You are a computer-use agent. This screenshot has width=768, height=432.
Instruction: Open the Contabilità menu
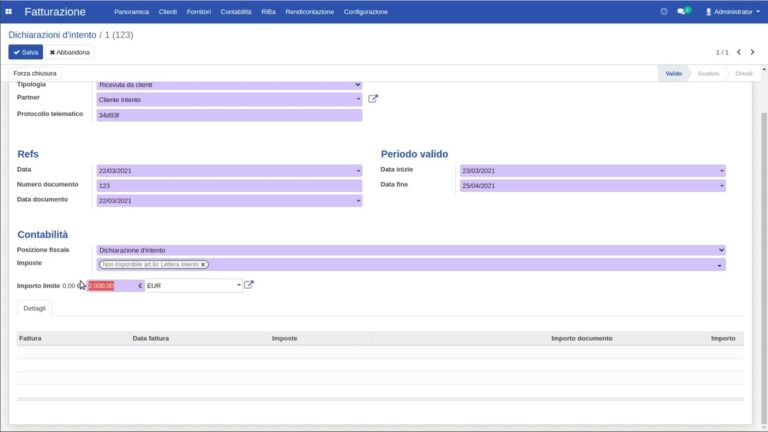(x=236, y=12)
